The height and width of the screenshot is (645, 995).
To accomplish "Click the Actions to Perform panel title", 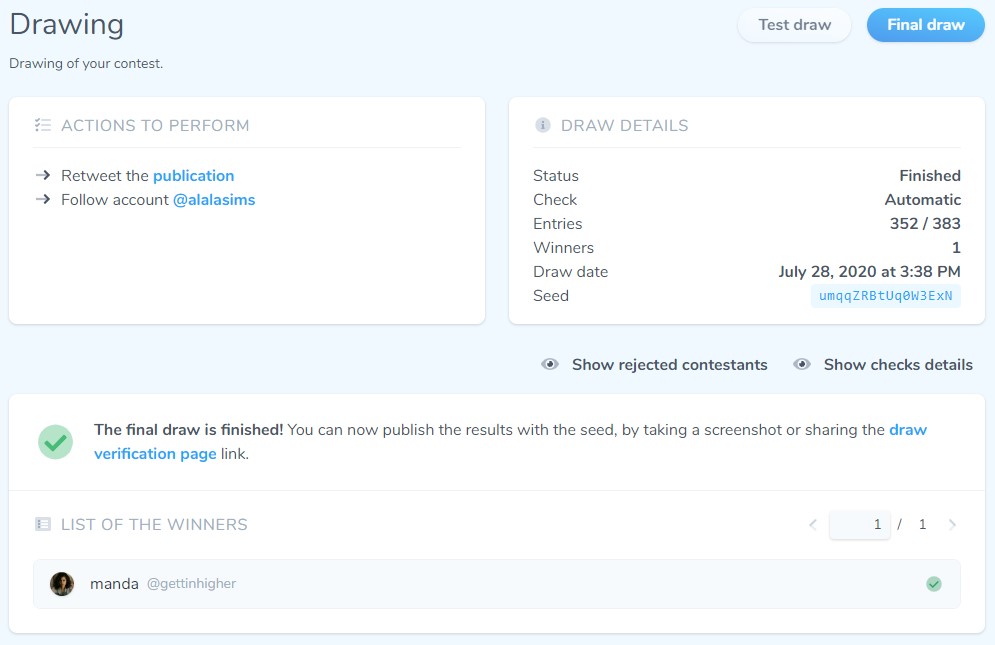I will tap(155, 126).
